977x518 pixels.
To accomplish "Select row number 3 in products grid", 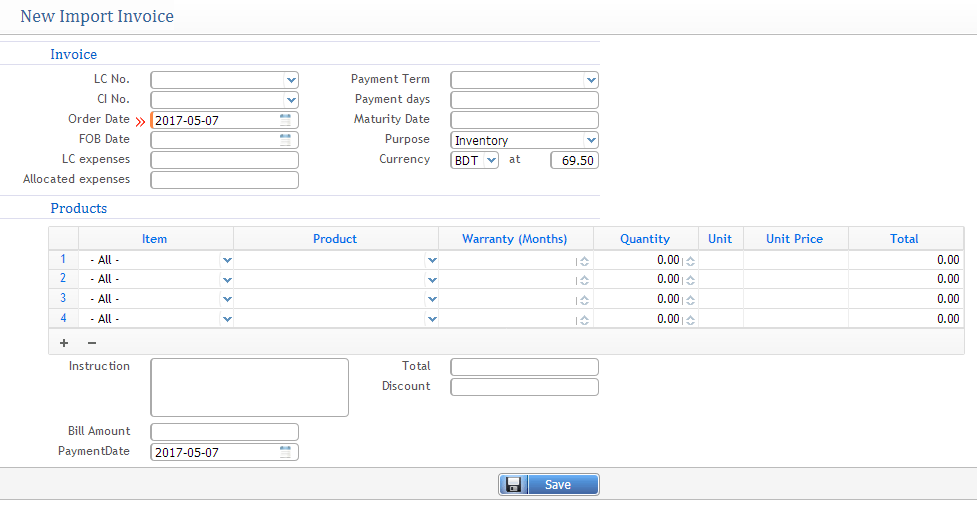I will tap(63, 298).
